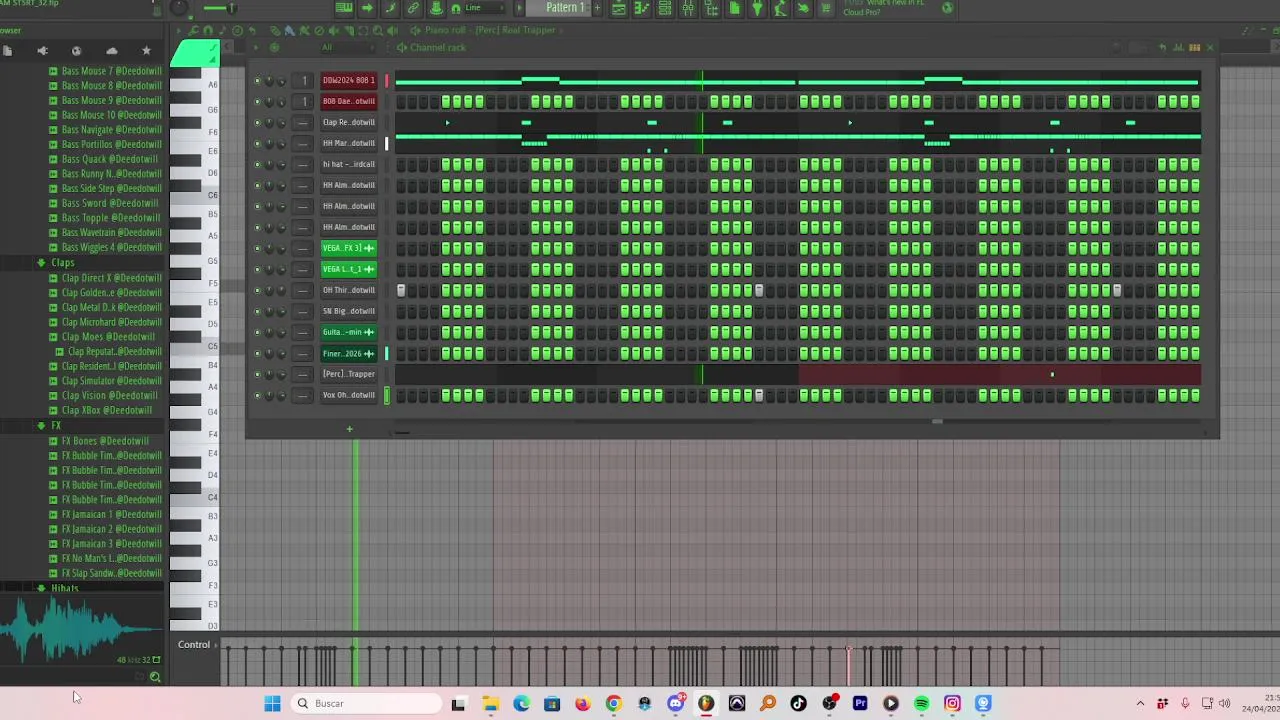The height and width of the screenshot is (720, 1280).
Task: Click the magnifier icon under waveform preview
Action: click(155, 677)
